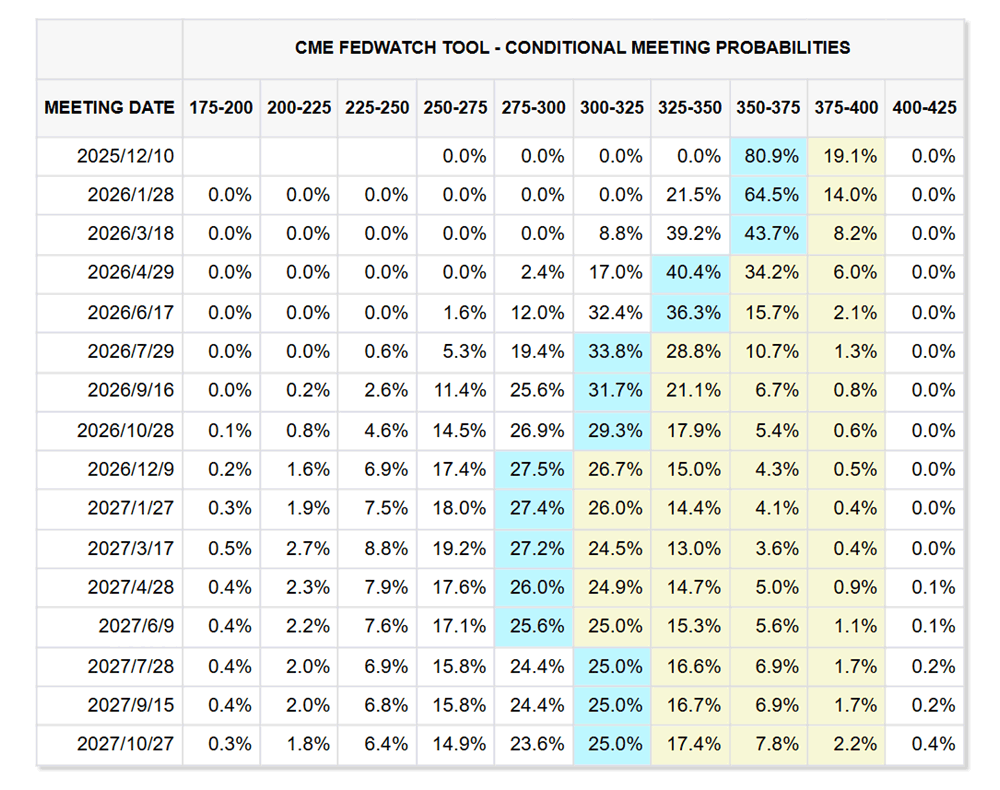Viewport: 1000px width, 790px height.
Task: Select the 275-300 rate range header
Action: (533, 107)
